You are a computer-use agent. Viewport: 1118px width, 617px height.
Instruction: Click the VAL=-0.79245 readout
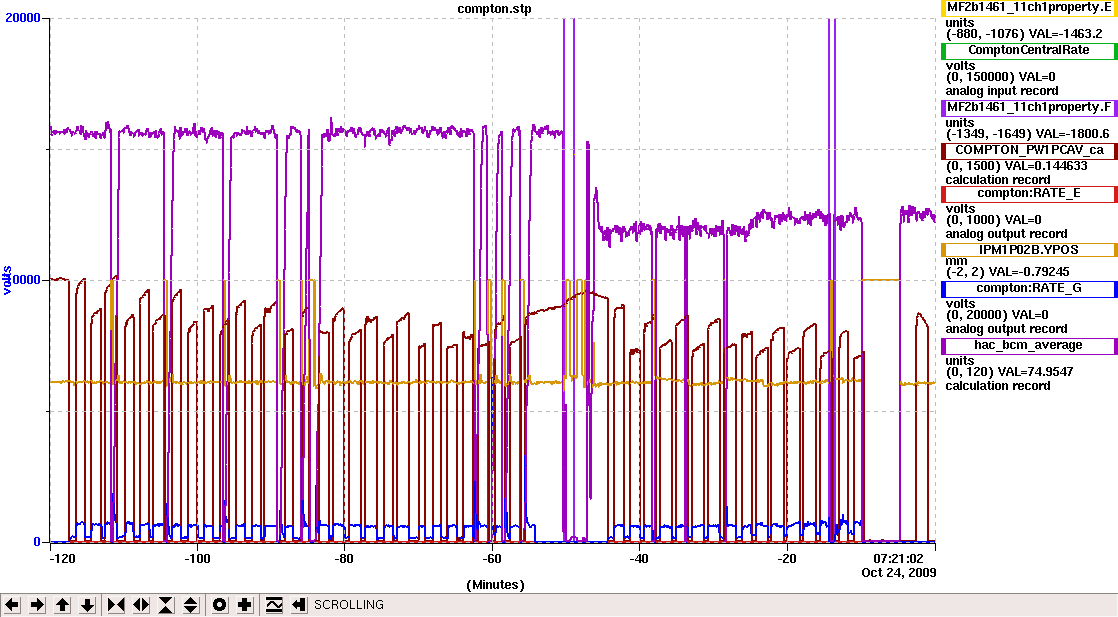click(x=1031, y=272)
